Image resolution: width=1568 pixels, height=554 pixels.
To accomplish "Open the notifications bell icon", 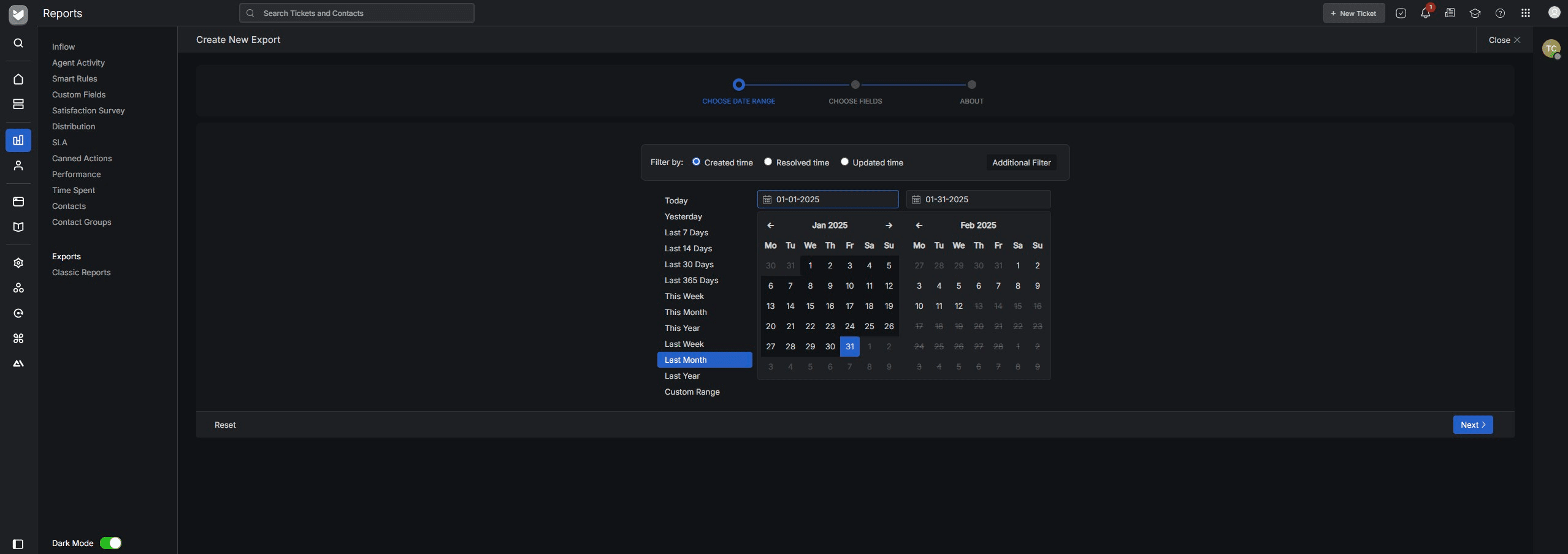I will 1425,13.
